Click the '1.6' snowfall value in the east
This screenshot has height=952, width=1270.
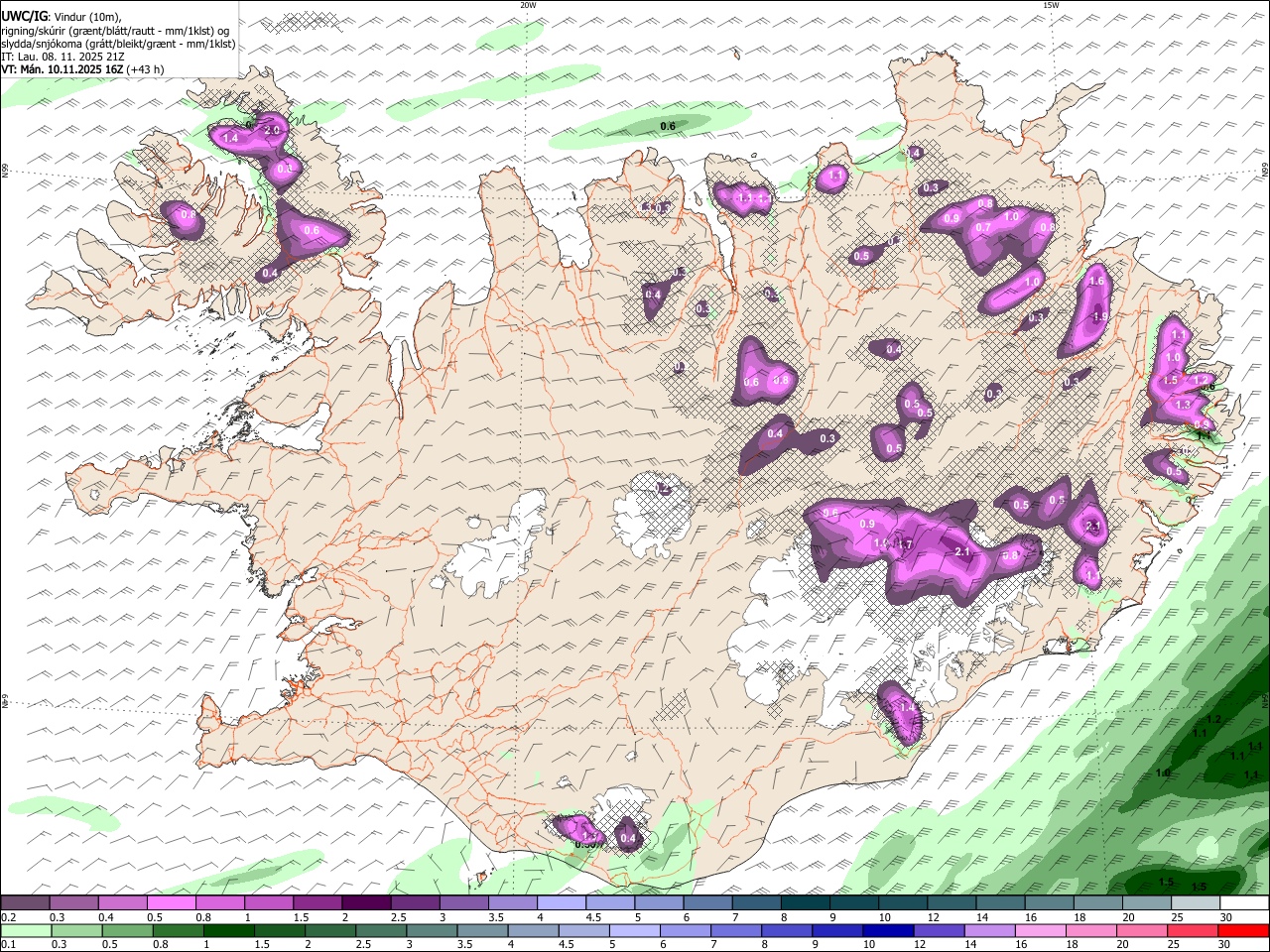[x=1096, y=282]
